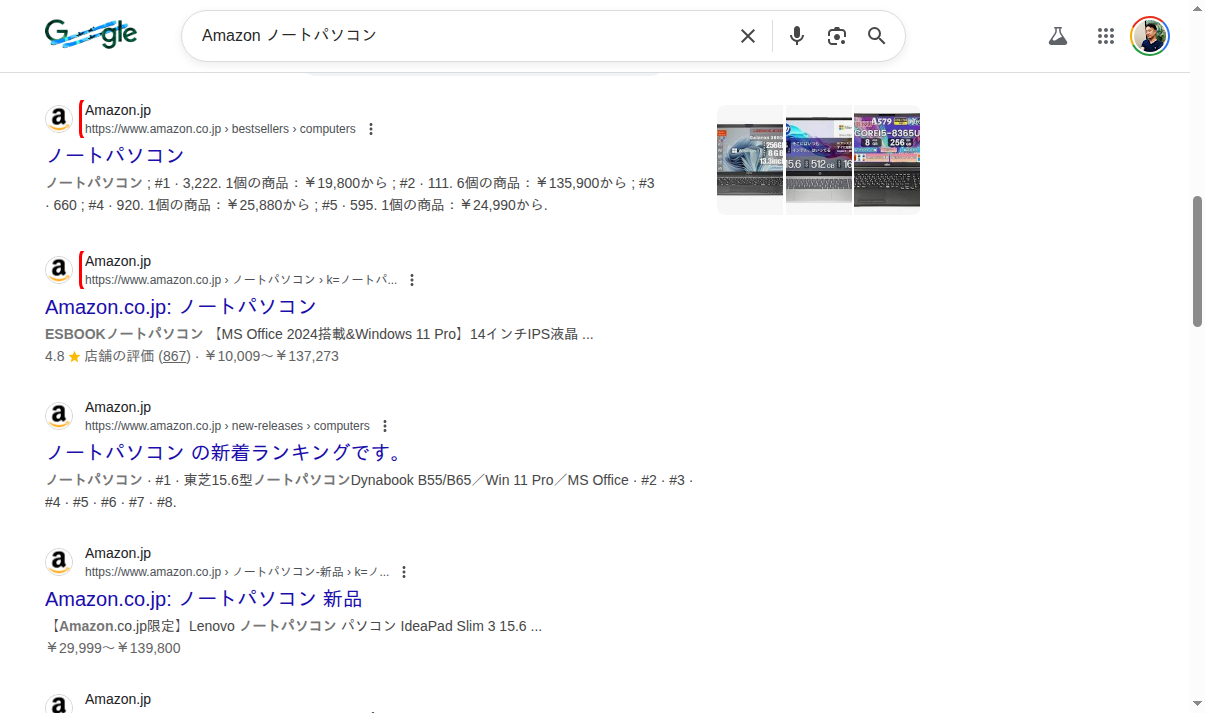Activate voice search with the microphone icon
Screen dimensions: 1205x713
click(796, 35)
